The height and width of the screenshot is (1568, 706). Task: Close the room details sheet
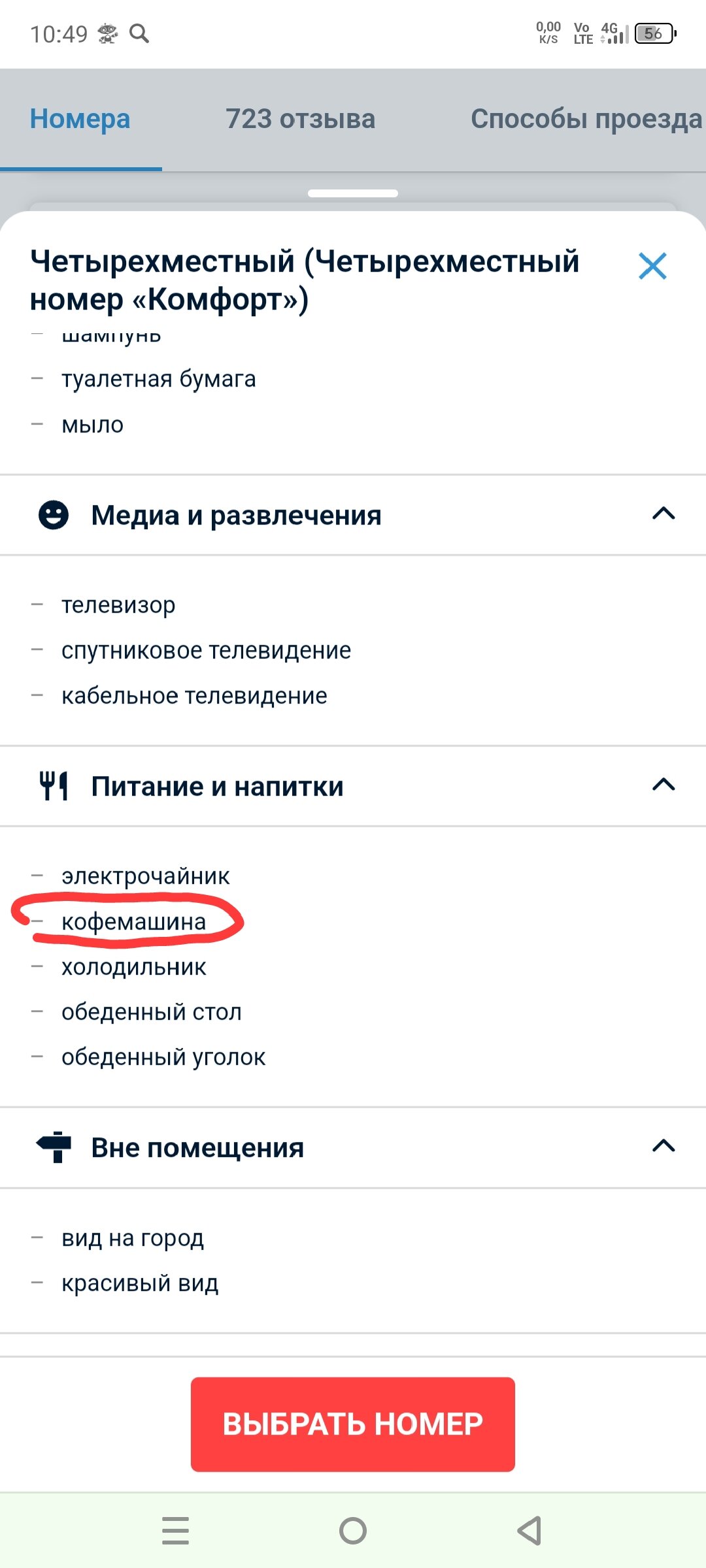click(x=652, y=267)
